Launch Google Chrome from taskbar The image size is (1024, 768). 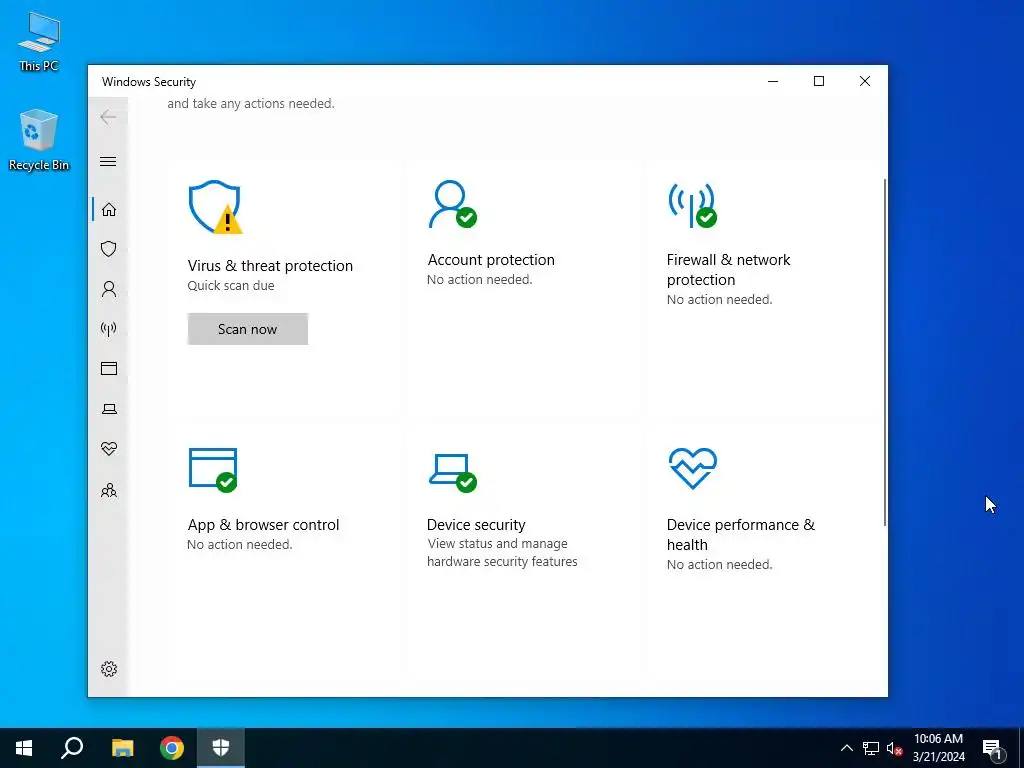172,748
